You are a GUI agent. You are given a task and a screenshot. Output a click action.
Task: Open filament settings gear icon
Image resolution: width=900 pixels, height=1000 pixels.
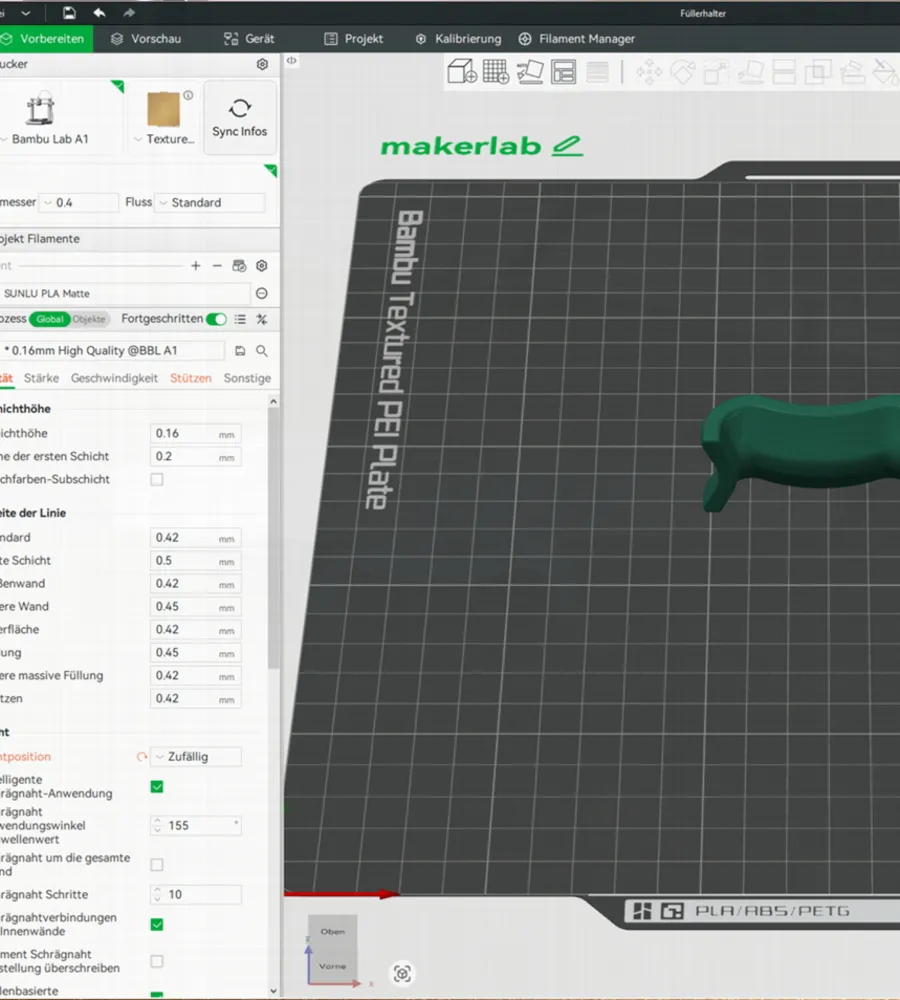click(x=262, y=266)
